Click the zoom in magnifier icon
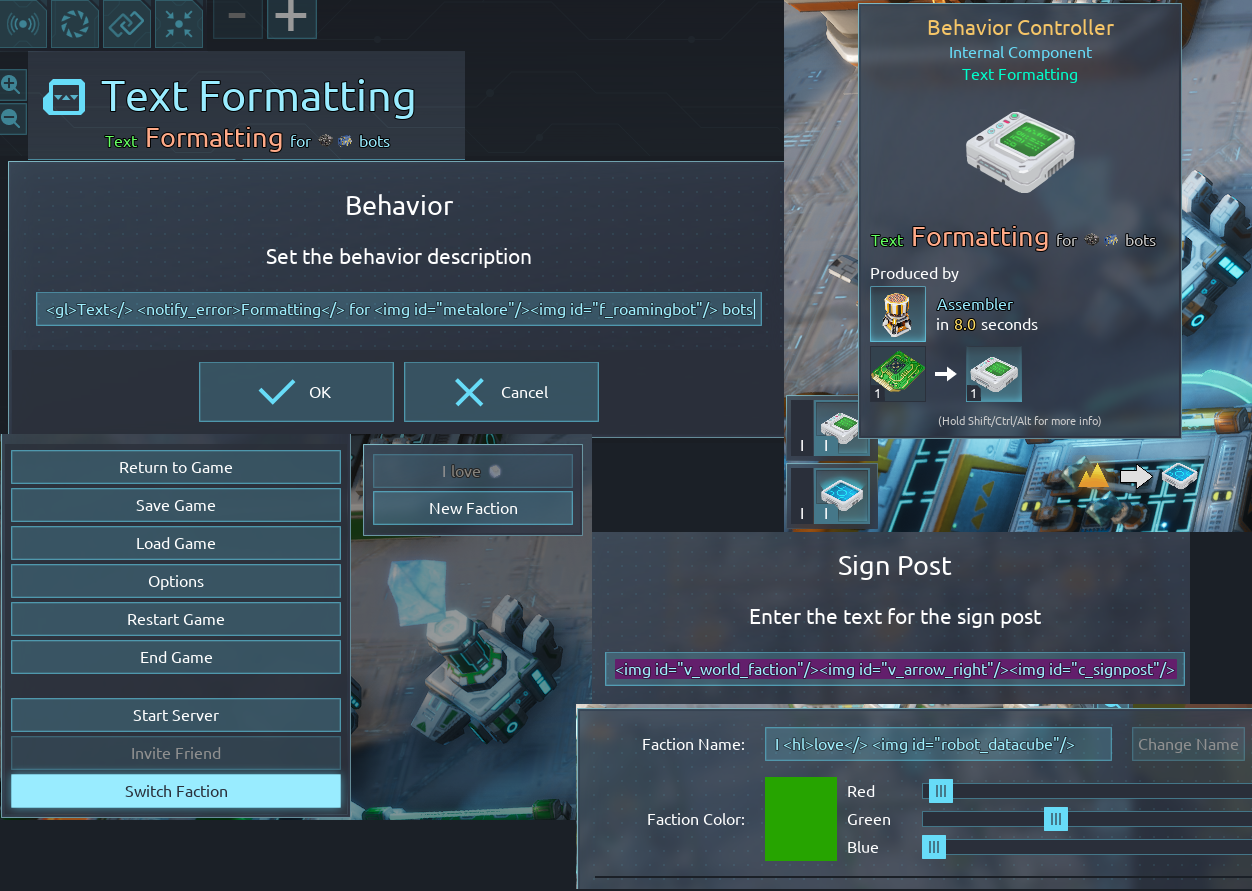Viewport: 1252px width, 891px height. point(11,84)
